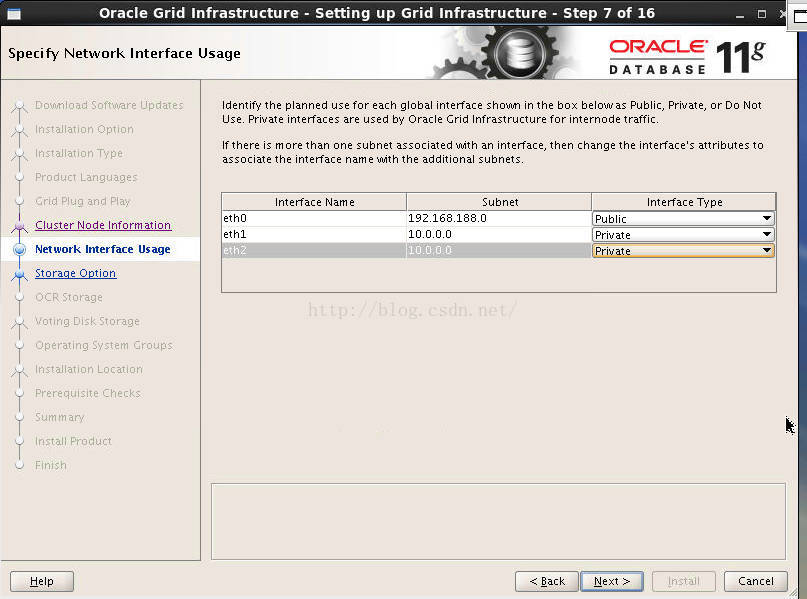Viewport: 807px width, 599px height.
Task: Click the Installation Type step
Action: point(79,153)
